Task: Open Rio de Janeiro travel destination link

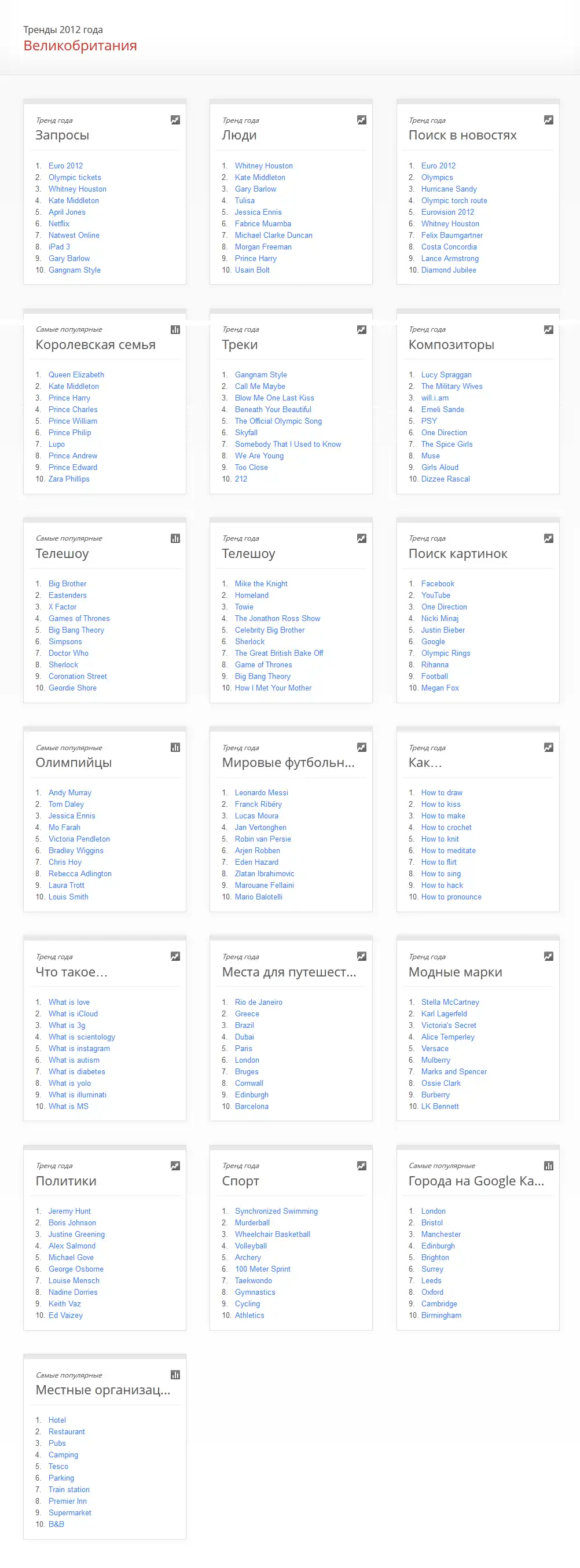Action: [259, 1002]
